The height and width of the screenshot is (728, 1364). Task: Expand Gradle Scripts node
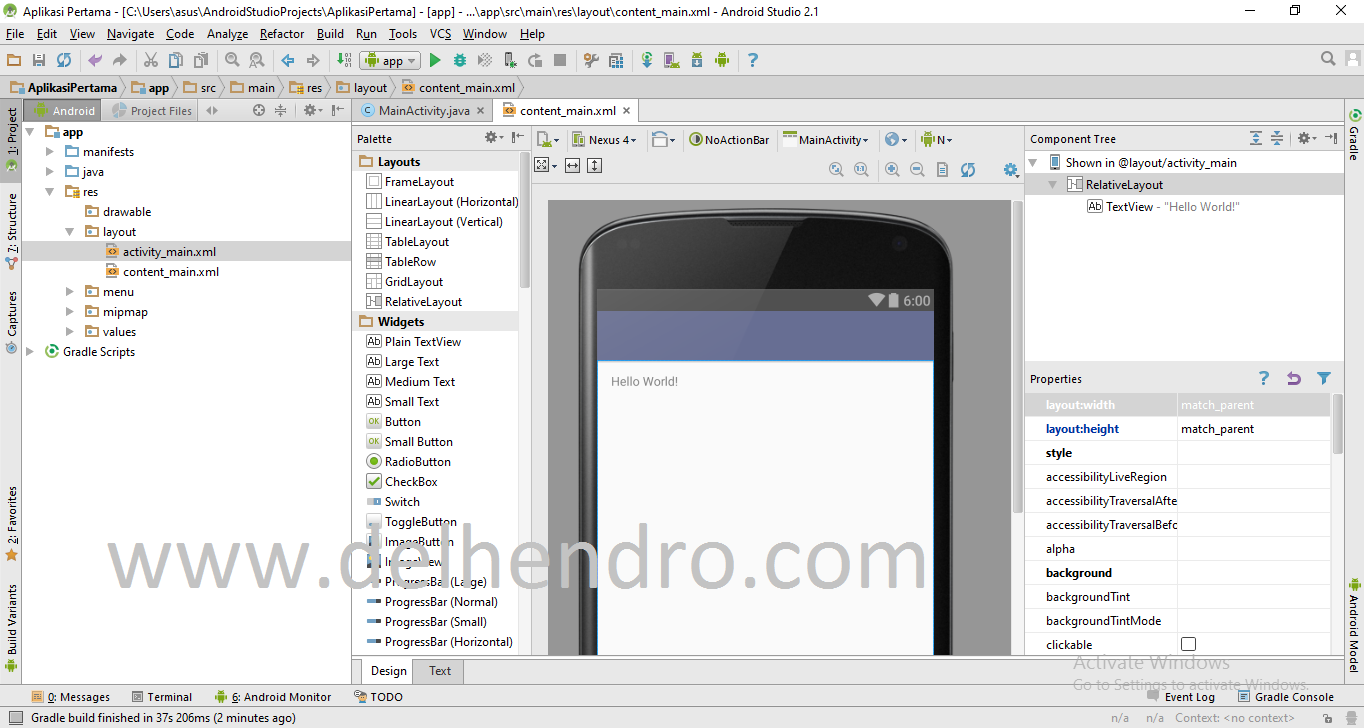(31, 351)
